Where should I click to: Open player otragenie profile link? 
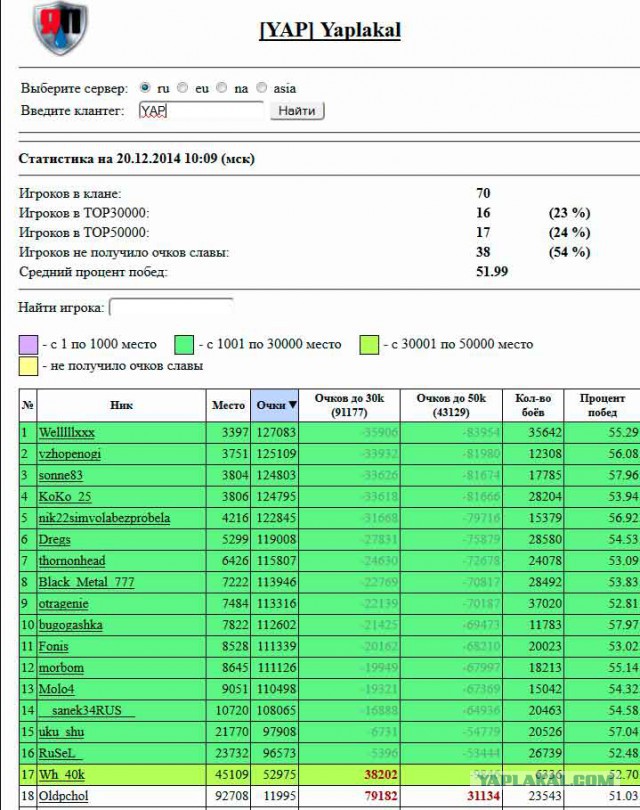(x=64, y=604)
